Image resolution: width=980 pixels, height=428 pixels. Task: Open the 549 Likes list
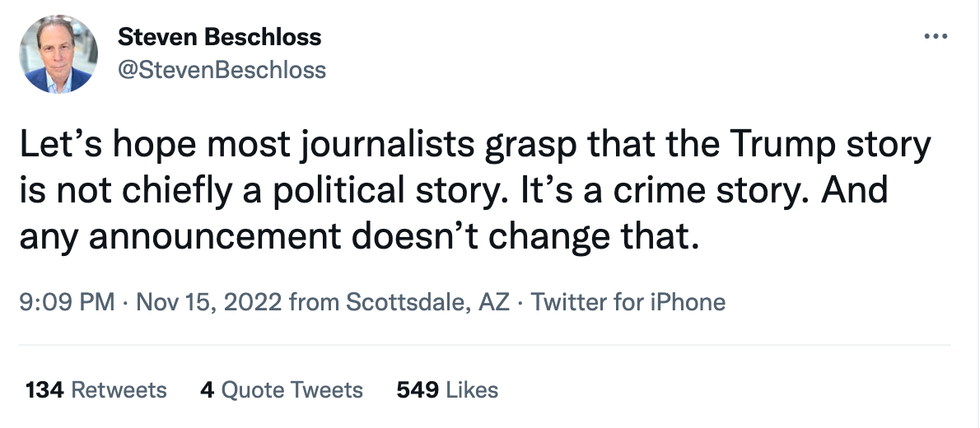click(x=447, y=389)
